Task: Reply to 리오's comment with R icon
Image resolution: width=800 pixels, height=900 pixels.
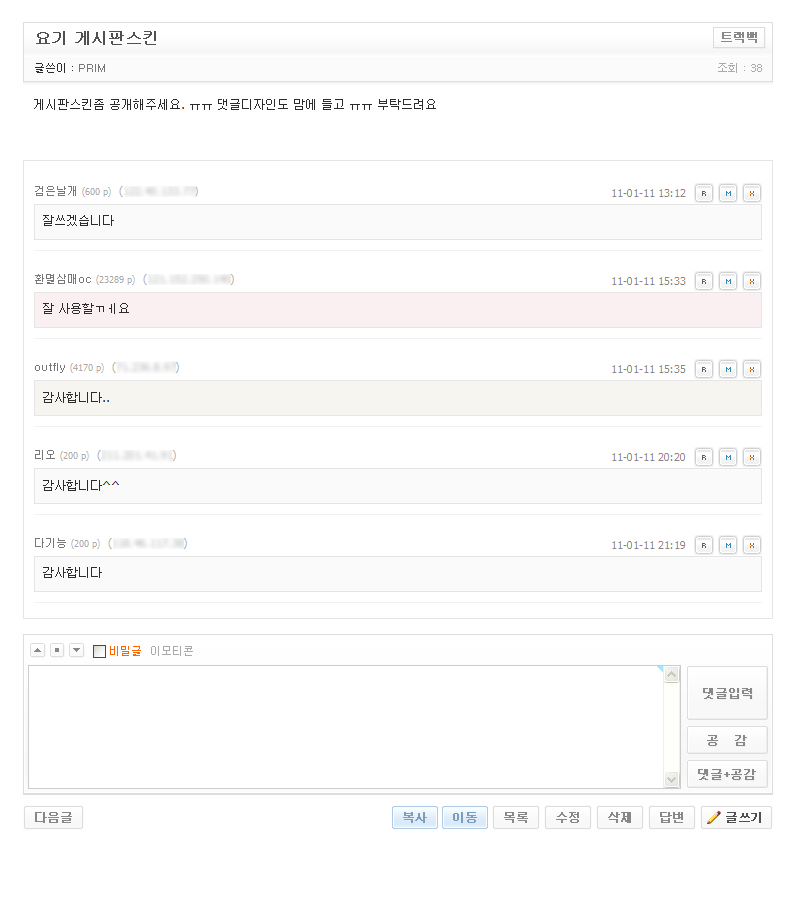Action: pyautogui.click(x=704, y=457)
